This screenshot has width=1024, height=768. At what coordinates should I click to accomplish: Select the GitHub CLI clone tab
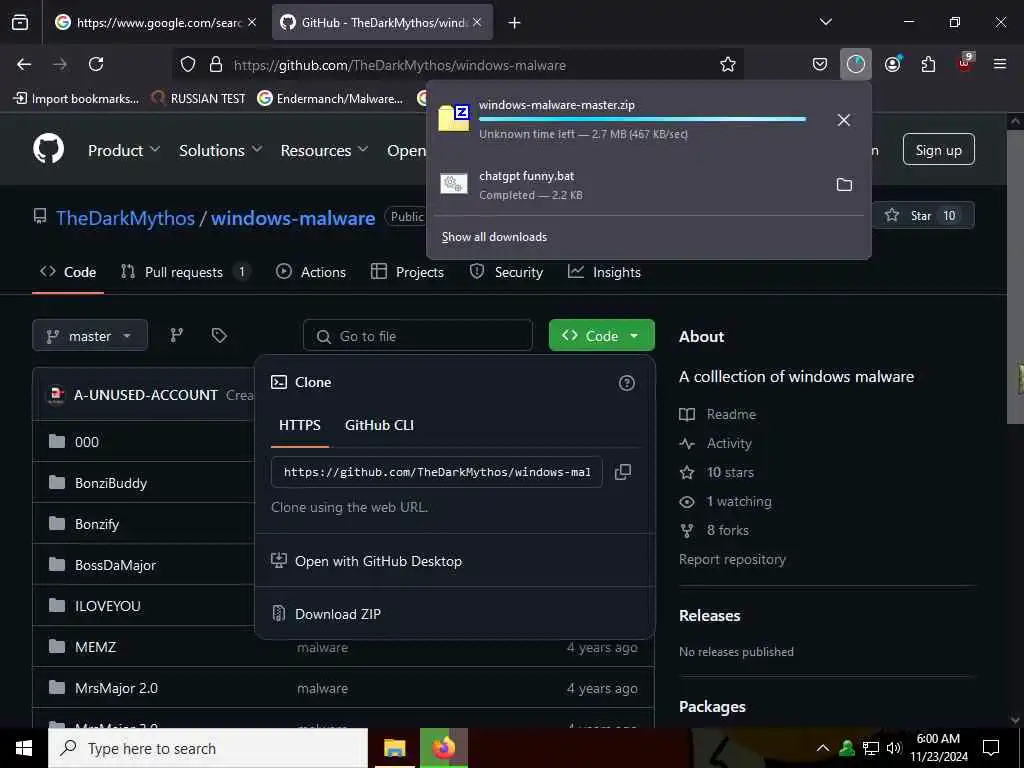pos(379,425)
